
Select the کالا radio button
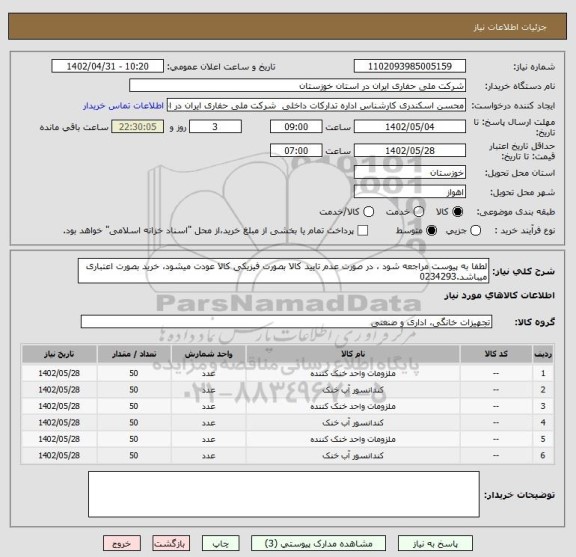[x=458, y=212]
